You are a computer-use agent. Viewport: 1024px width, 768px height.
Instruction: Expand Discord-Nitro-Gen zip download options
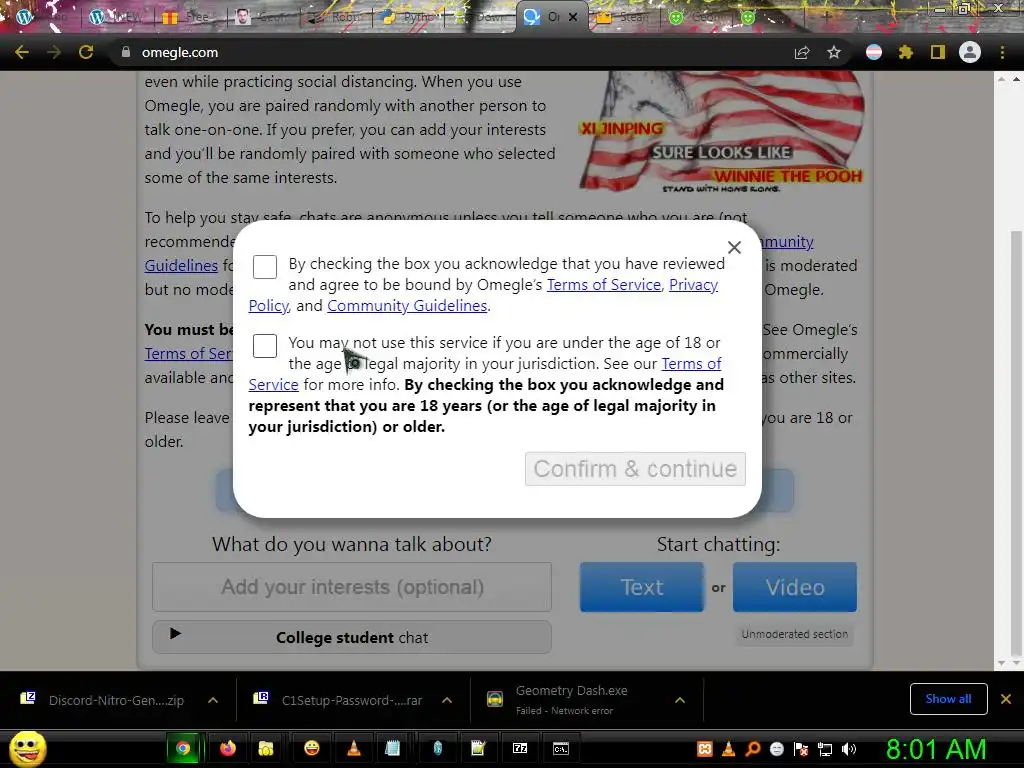(213, 700)
